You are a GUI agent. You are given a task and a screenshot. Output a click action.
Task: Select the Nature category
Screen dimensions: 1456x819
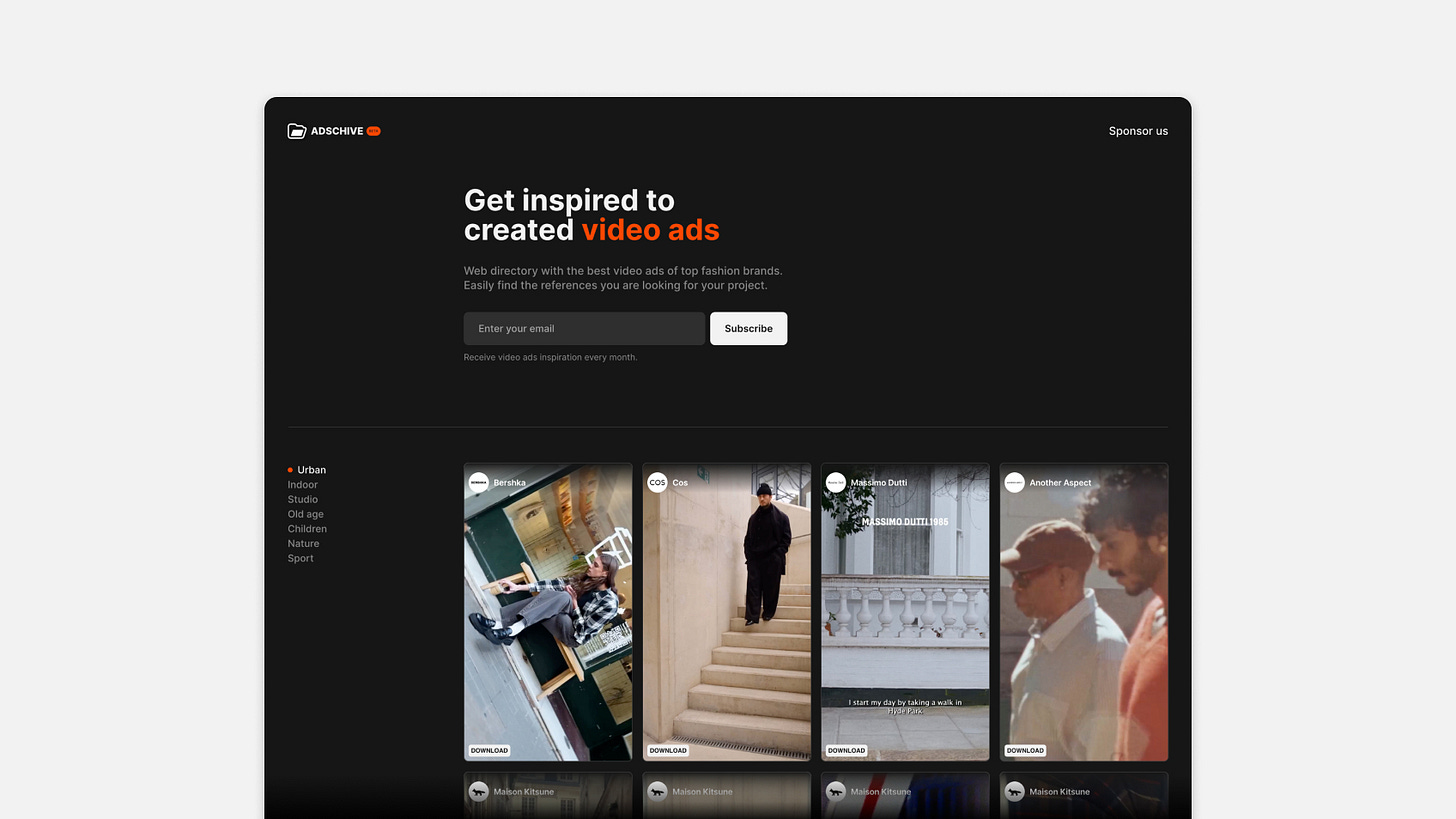tap(303, 544)
